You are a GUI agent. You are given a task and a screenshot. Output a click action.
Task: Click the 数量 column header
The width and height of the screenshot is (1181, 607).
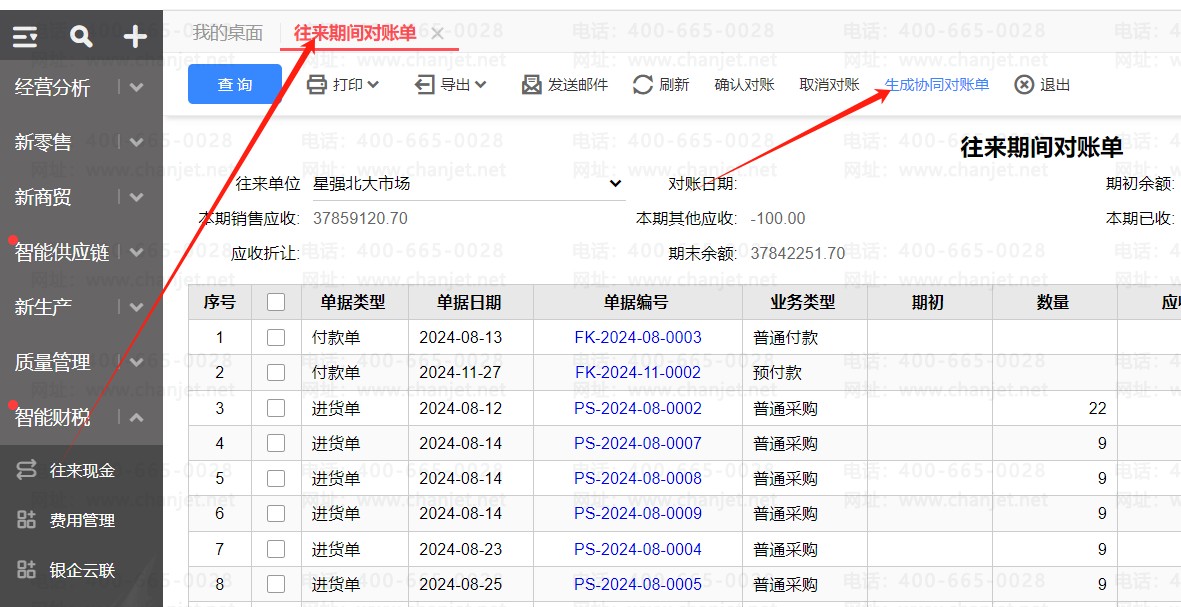tap(1054, 302)
